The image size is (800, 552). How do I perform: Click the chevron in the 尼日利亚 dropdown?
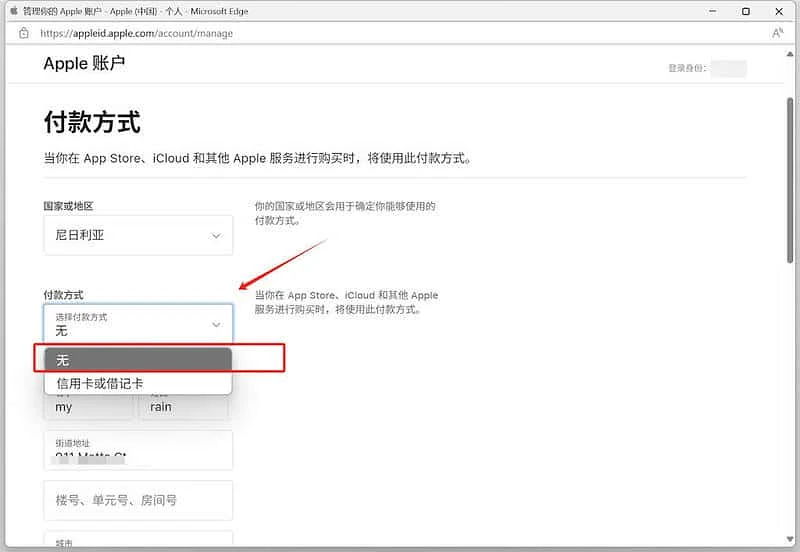216,236
